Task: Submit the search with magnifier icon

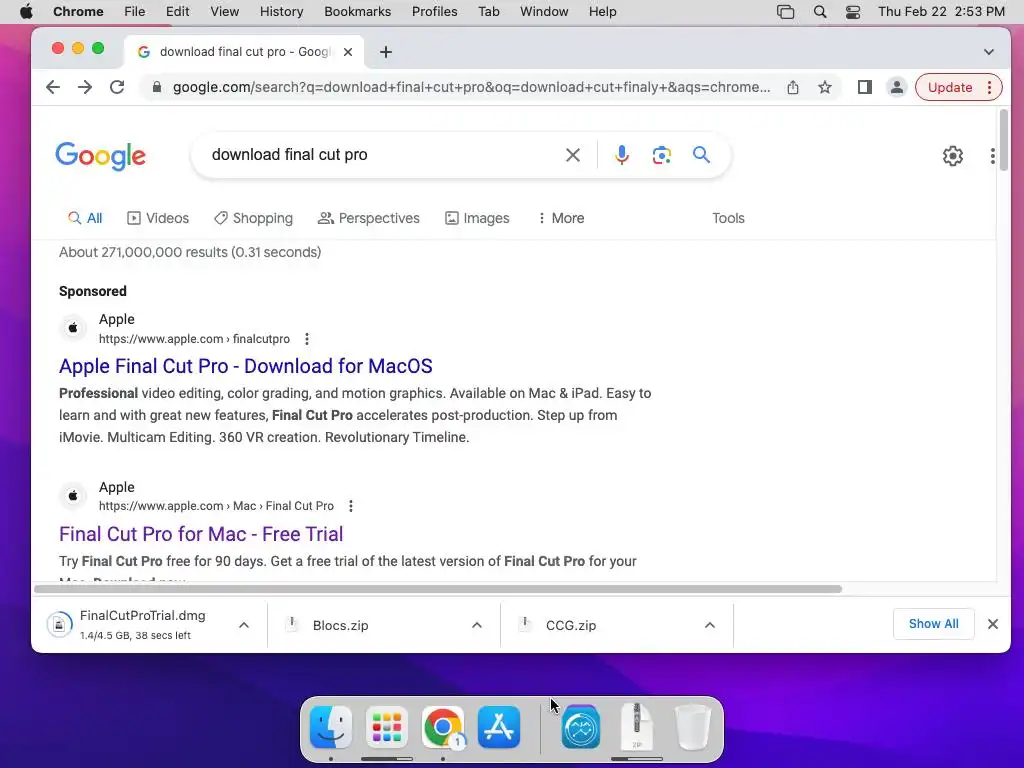Action: [x=701, y=155]
